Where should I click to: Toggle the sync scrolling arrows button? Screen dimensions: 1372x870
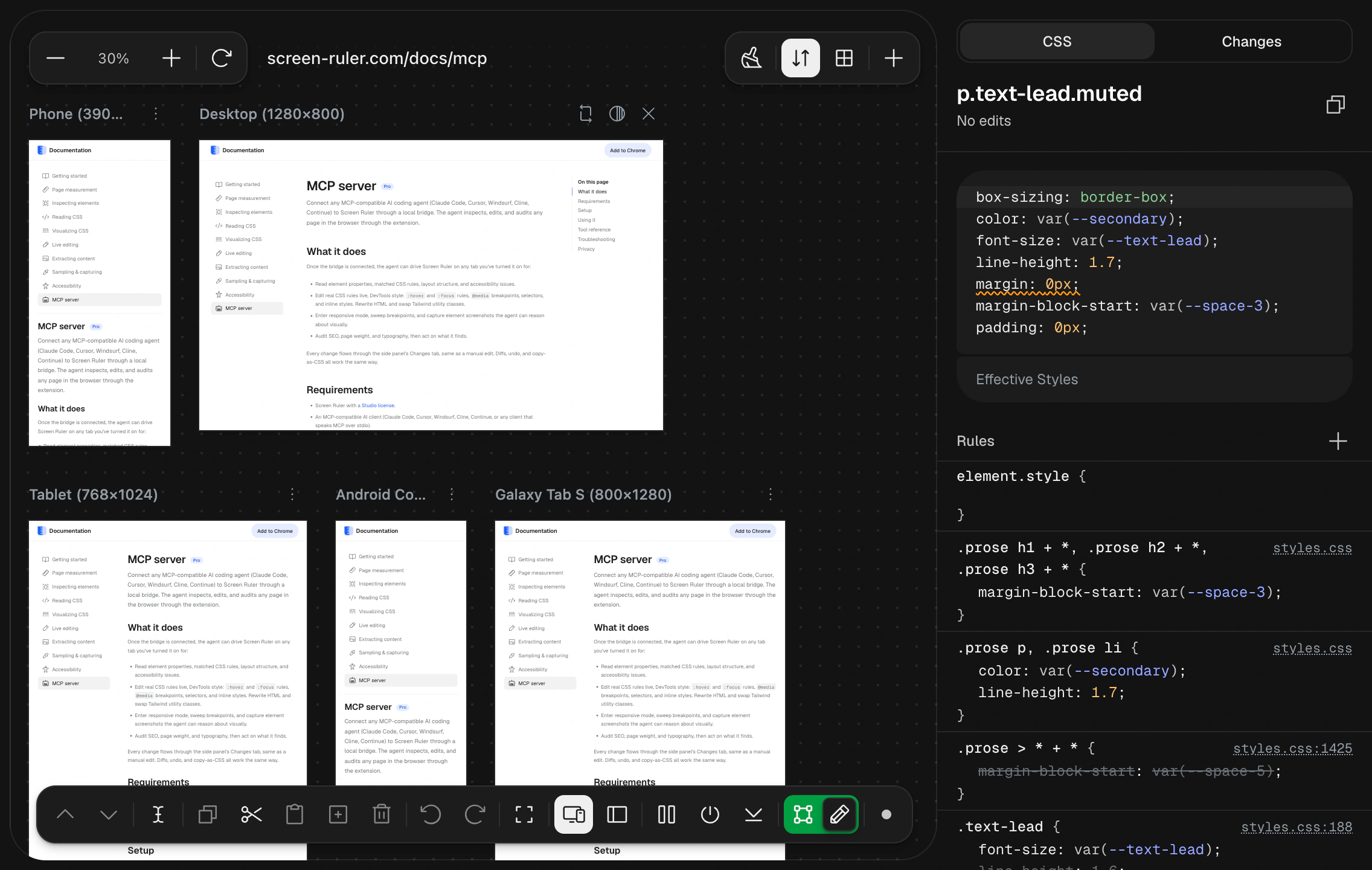(801, 58)
